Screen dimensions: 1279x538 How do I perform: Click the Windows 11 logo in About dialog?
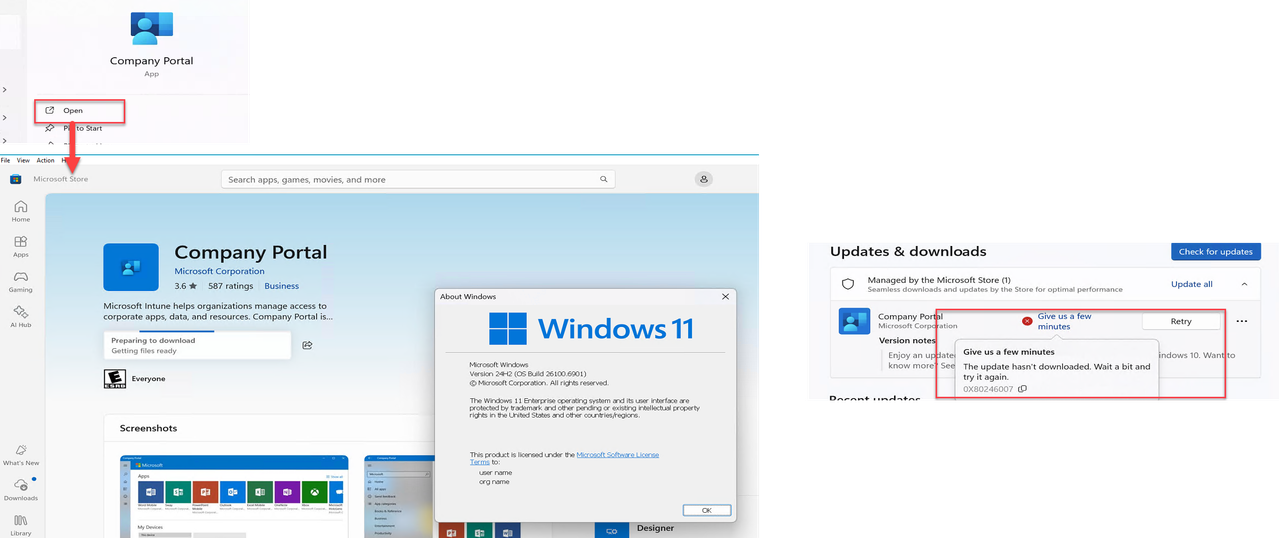click(x=592, y=328)
